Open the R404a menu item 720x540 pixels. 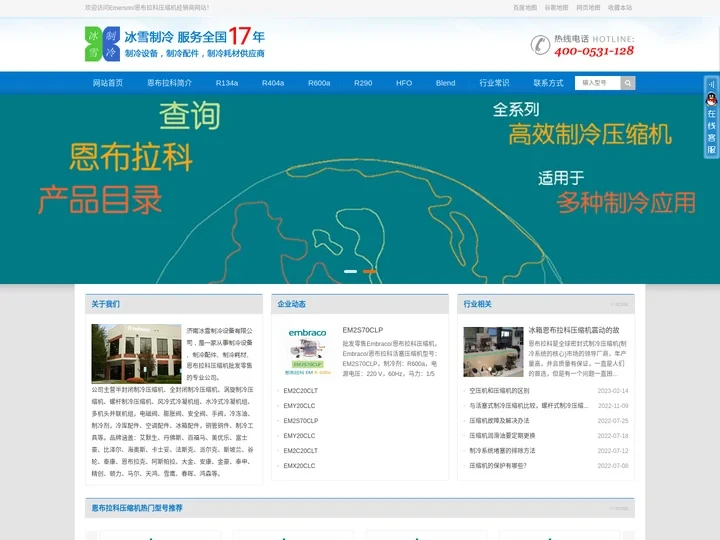click(x=273, y=83)
